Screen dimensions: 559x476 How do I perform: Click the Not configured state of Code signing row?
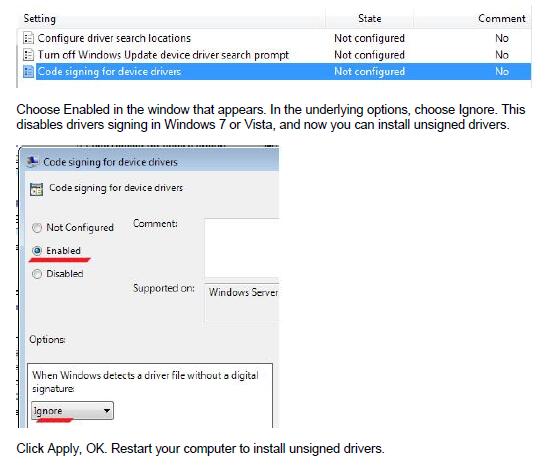(x=369, y=72)
